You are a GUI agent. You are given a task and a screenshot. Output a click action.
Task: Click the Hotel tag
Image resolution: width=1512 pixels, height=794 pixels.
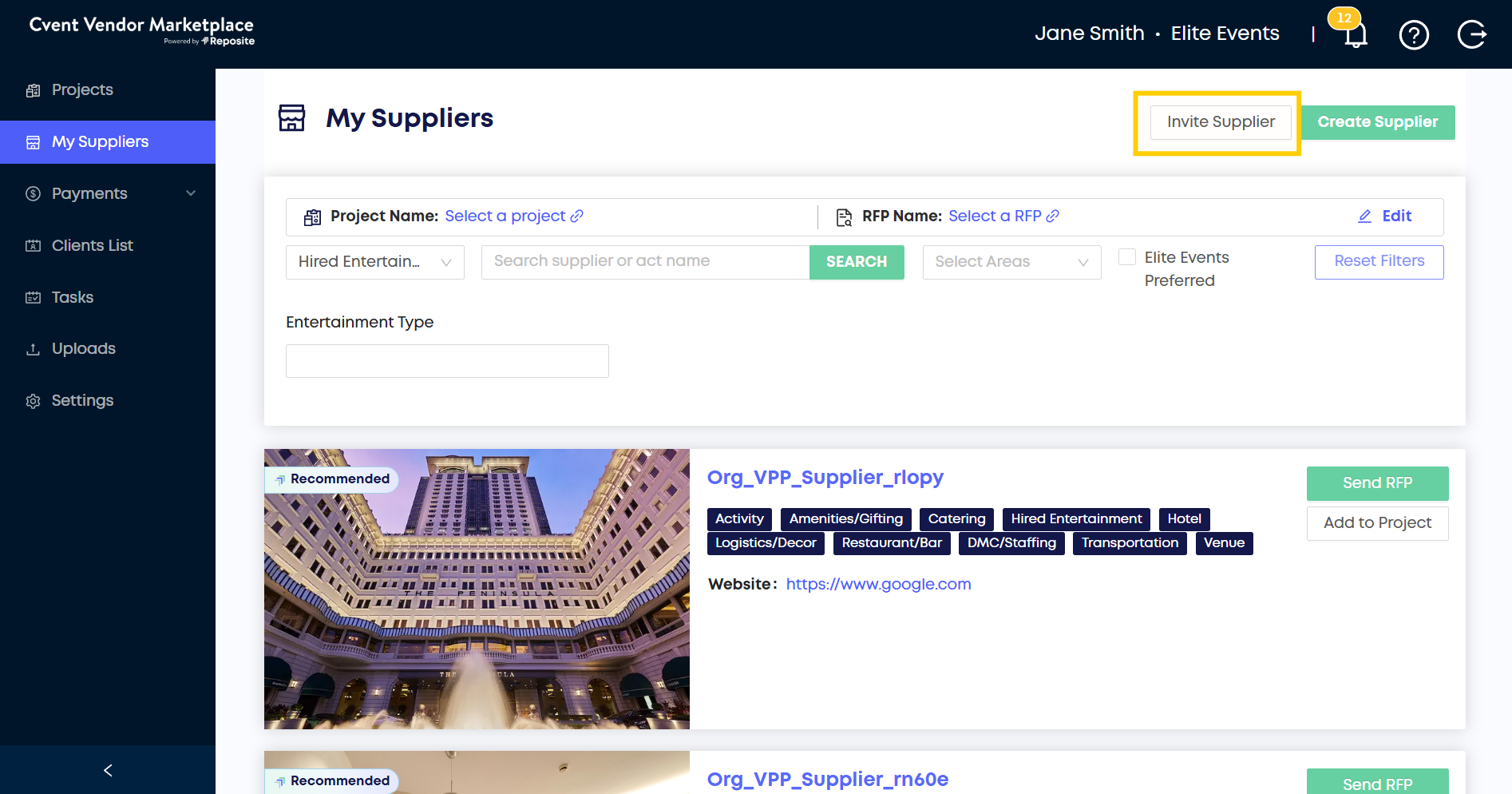(x=1184, y=519)
